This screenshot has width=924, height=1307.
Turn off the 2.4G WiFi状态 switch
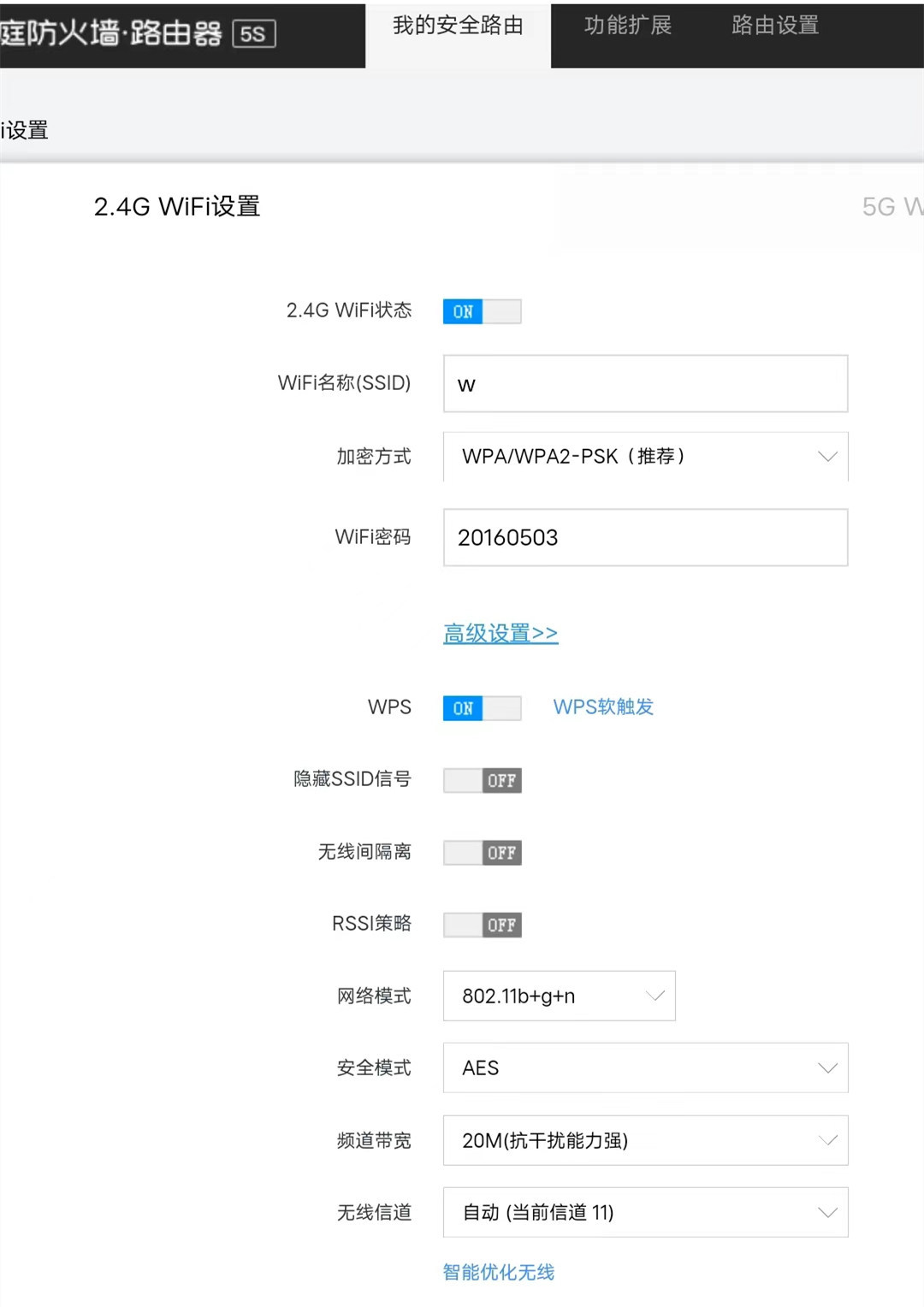(482, 311)
